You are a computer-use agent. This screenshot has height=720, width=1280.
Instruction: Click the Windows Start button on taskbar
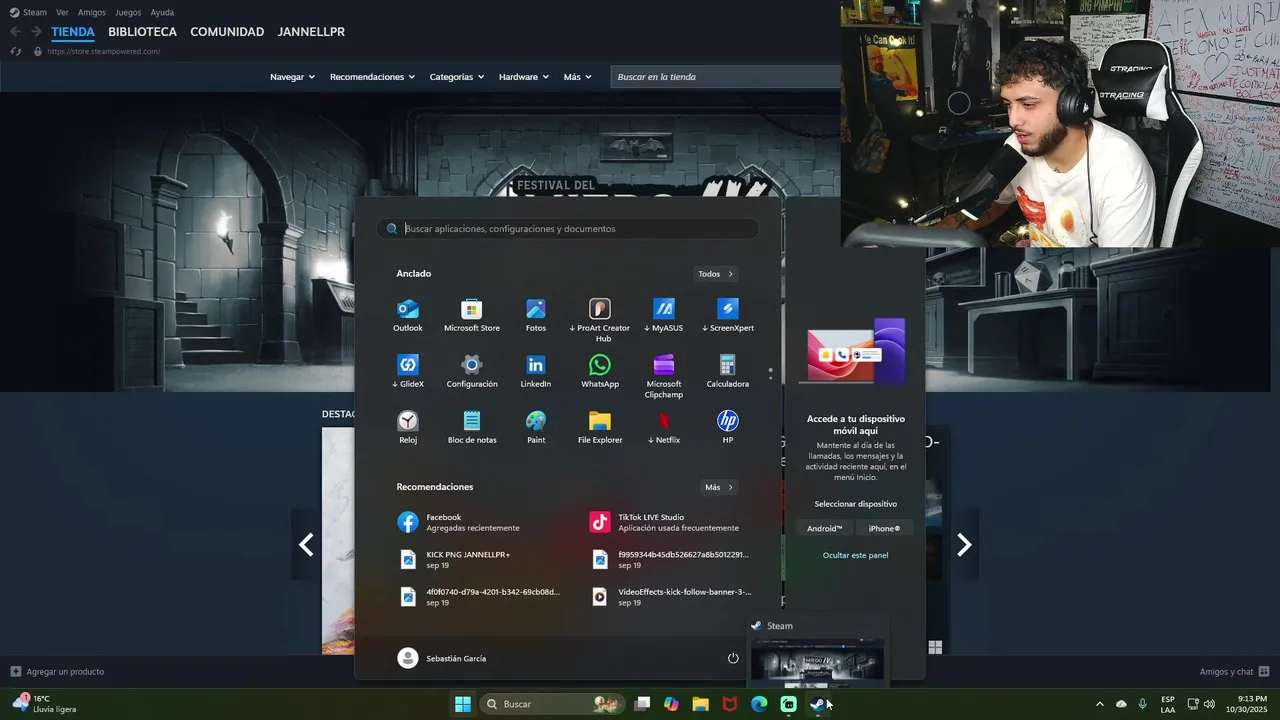[x=463, y=704]
